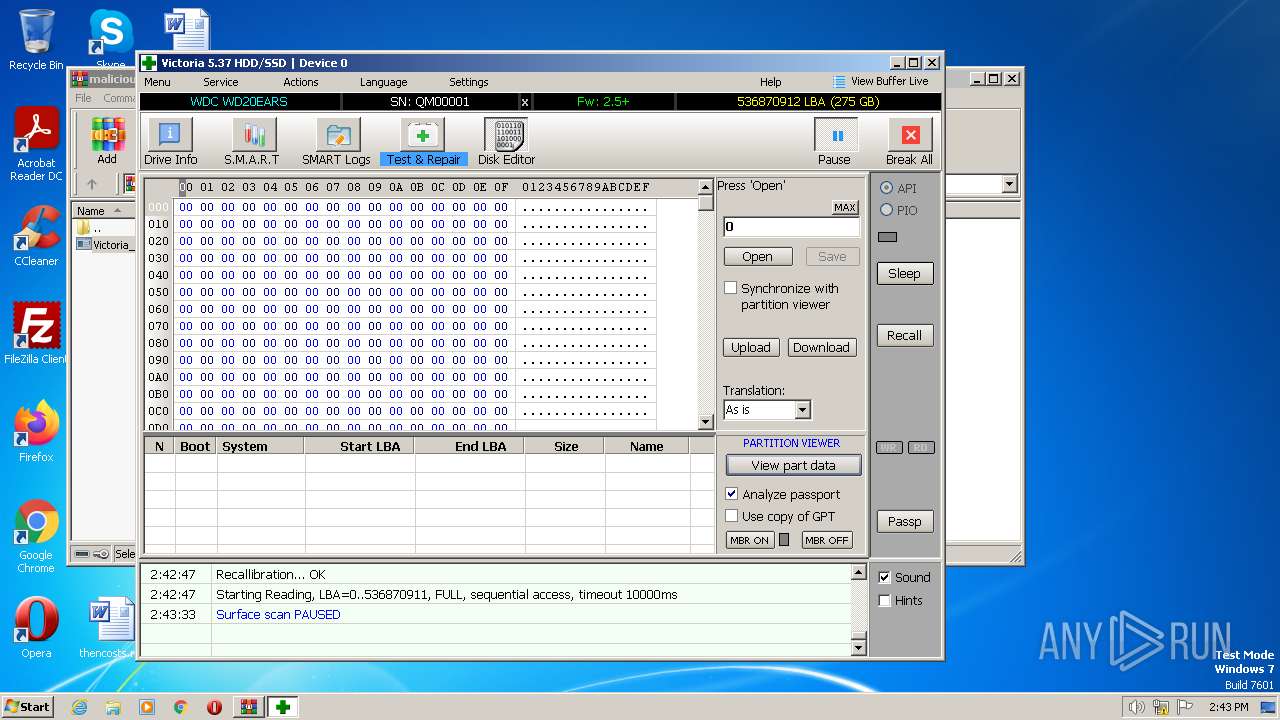Click the Sleep button

coord(905,273)
